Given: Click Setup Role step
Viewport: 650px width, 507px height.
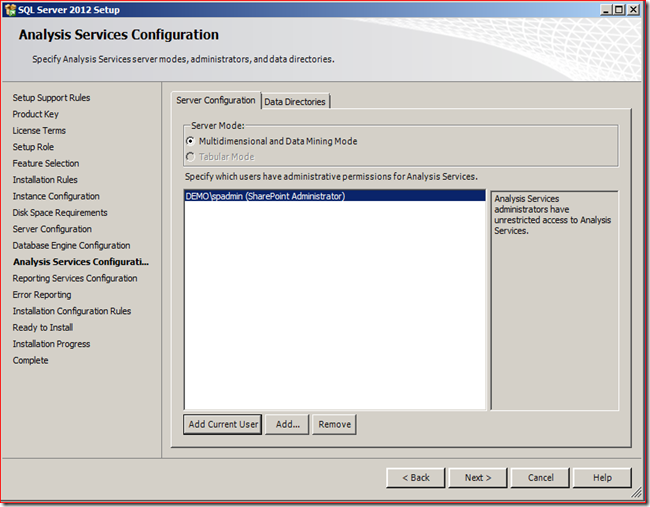Looking at the screenshot, I should pyautogui.click(x=33, y=147).
